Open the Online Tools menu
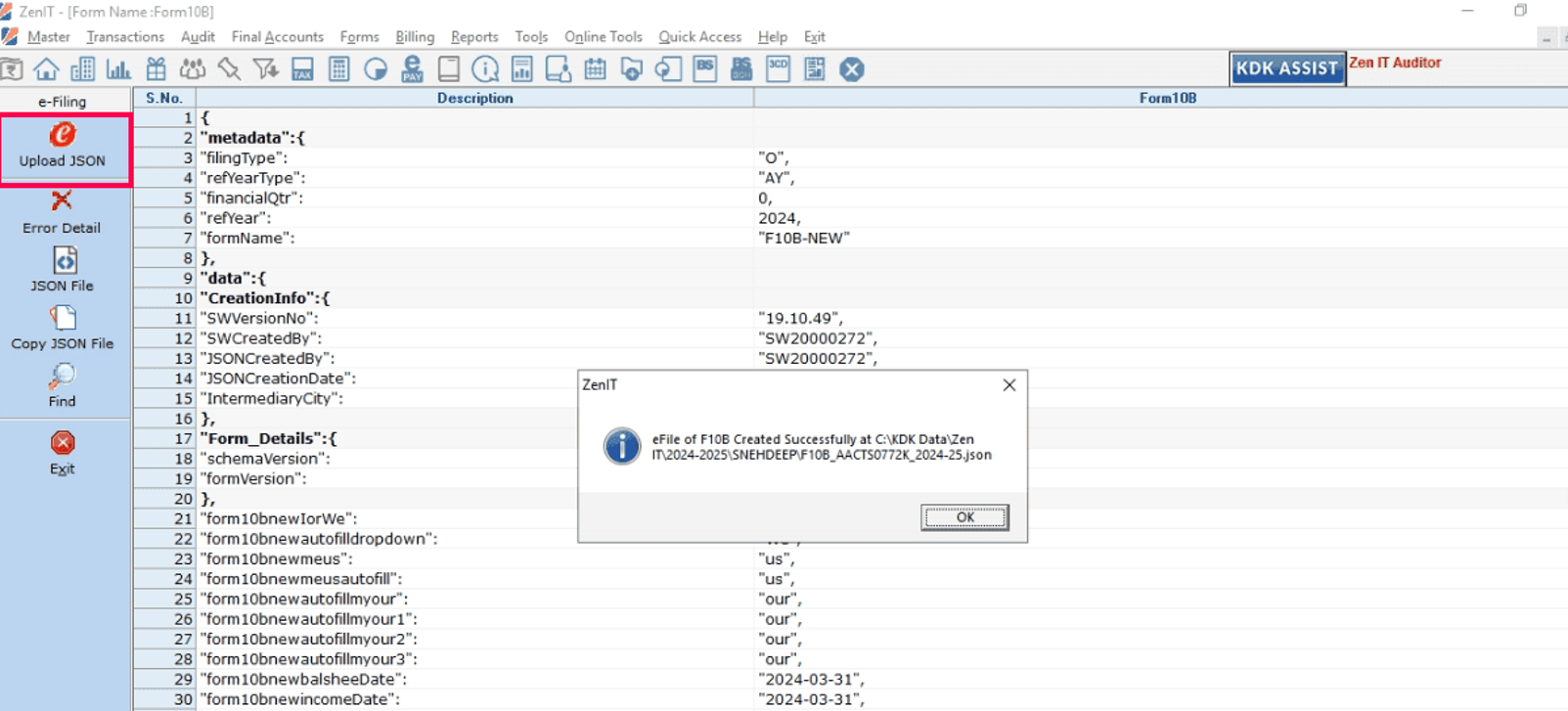The width and height of the screenshot is (1568, 711). click(604, 37)
